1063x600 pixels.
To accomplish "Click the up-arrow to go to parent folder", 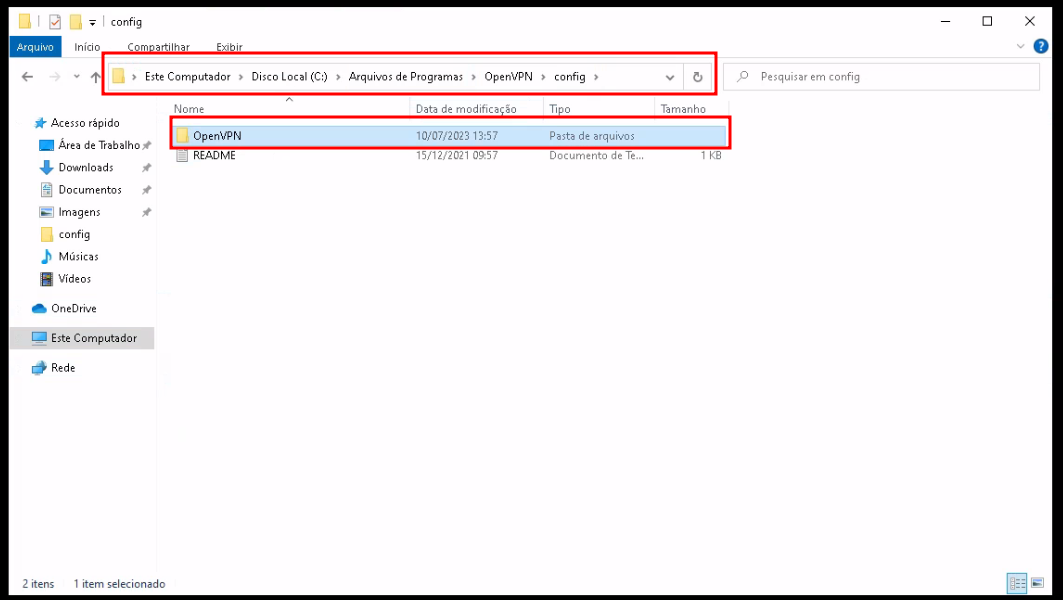I will [x=96, y=77].
